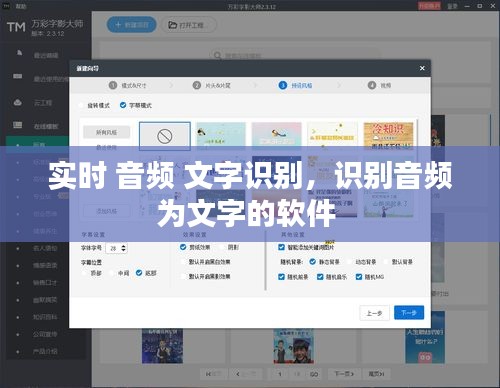This screenshot has width=500, height=388.
Task: Increase font size with stepper arrow
Action: click(x=124, y=246)
